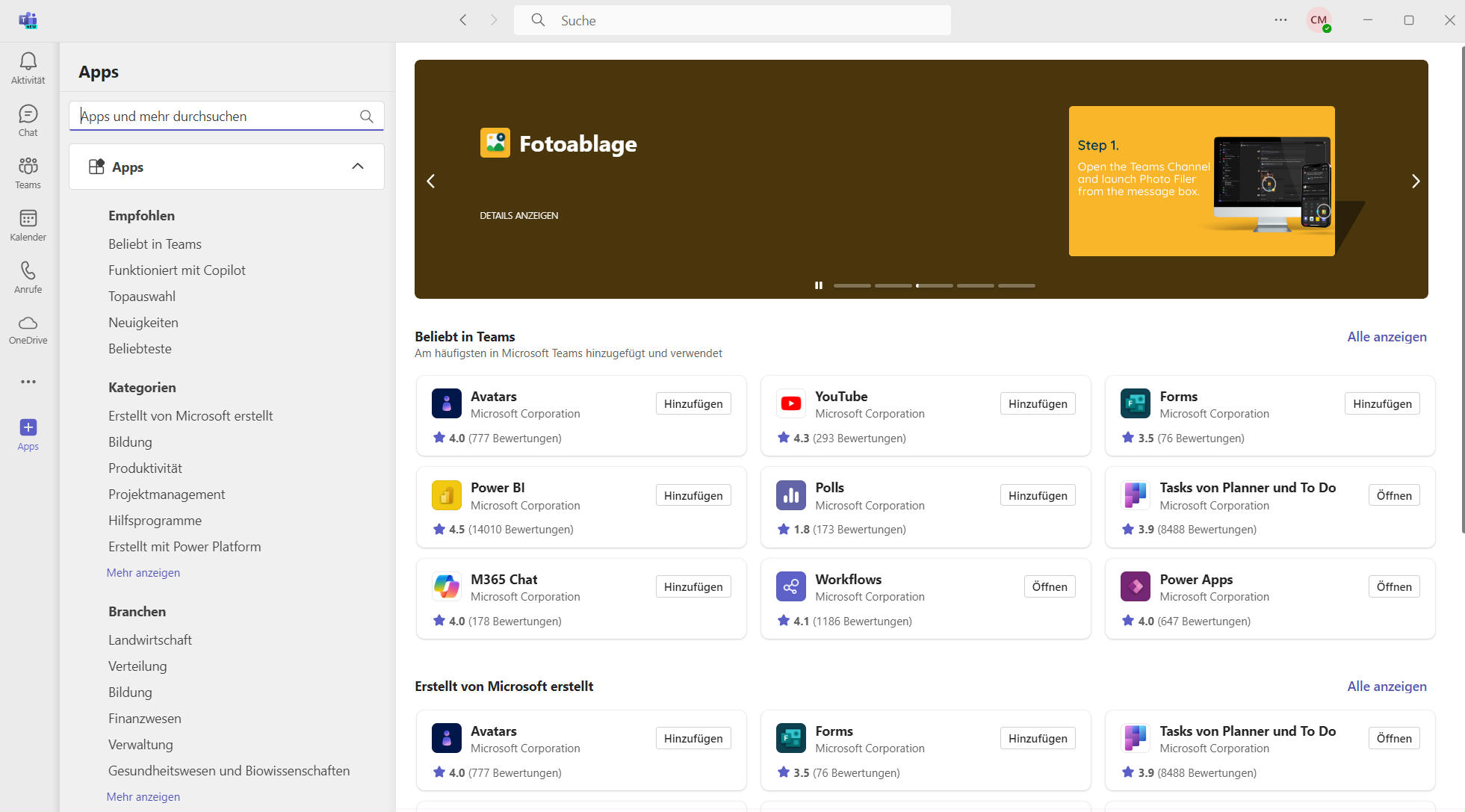This screenshot has width=1465, height=812.
Task: Open the CM profile avatar
Action: point(1319,20)
